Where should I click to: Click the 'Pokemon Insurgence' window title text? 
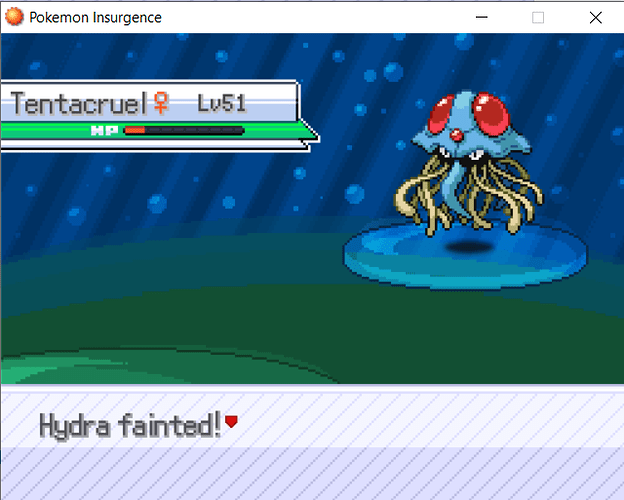96,18
